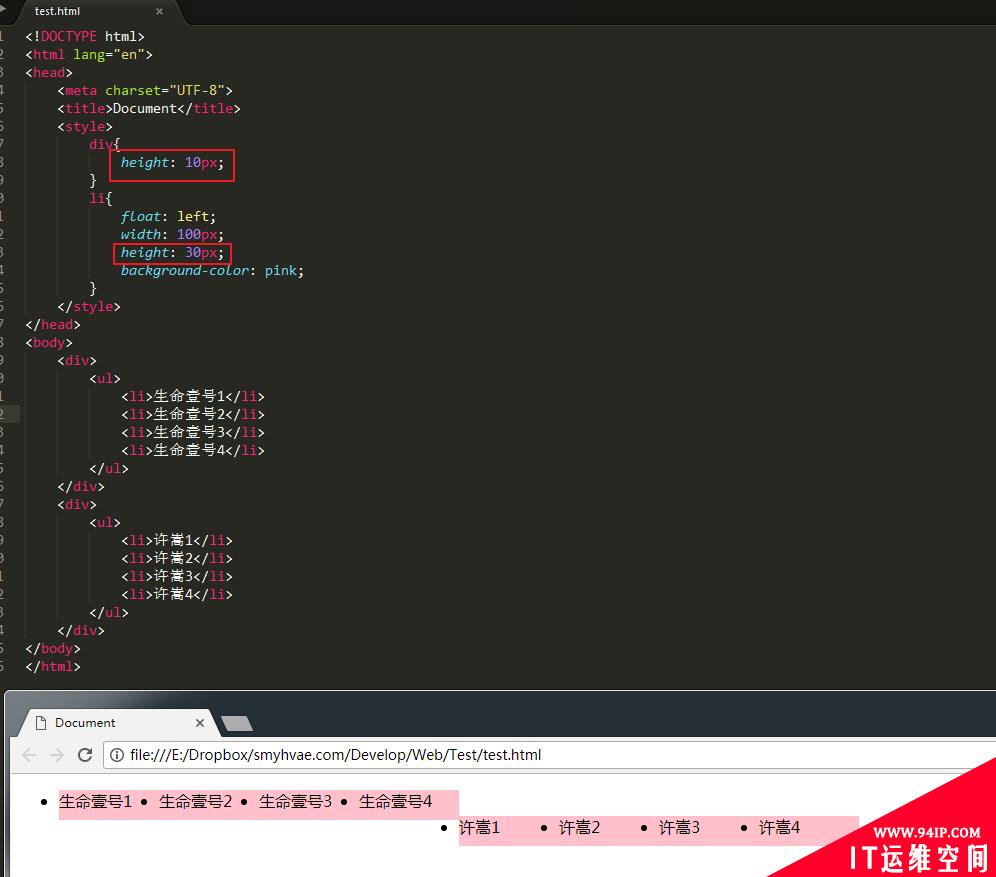Click the code line li 生命壹号4
996x877 pixels.
click(x=192, y=450)
